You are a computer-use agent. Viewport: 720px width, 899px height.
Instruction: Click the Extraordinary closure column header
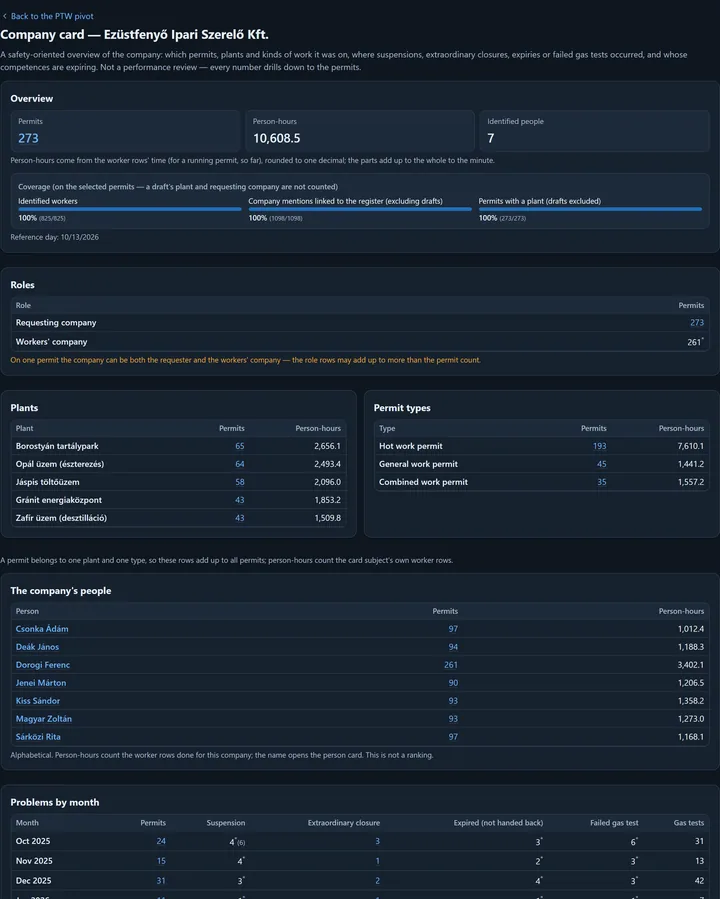point(343,823)
